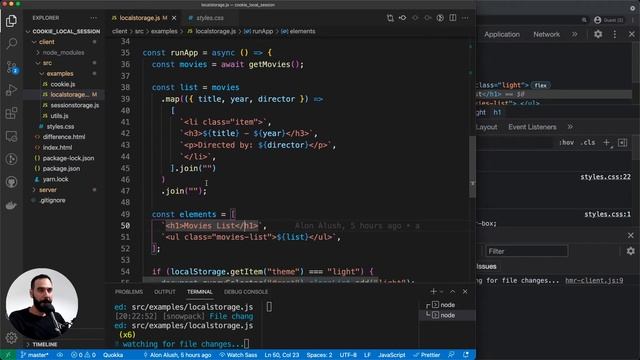
Task: Open DevTools settings gear
Action: (x=598, y=34)
